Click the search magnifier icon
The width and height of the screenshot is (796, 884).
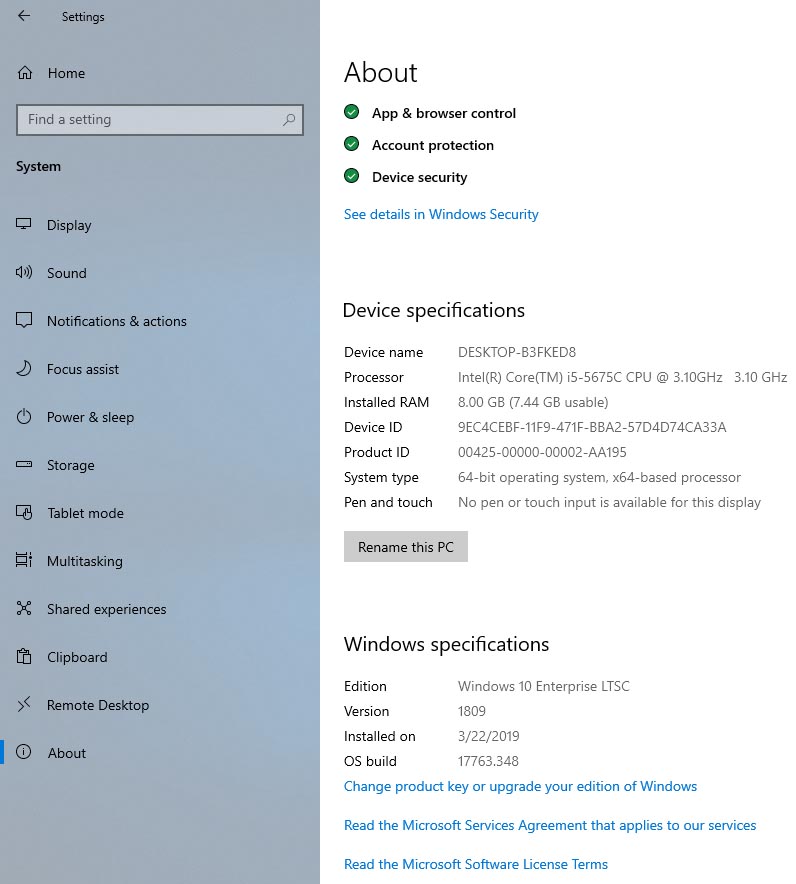[289, 120]
